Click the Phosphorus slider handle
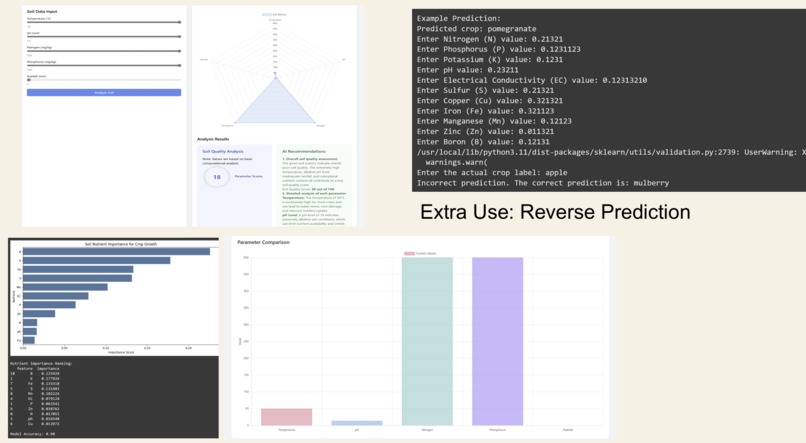806x443 pixels. (x=179, y=65)
